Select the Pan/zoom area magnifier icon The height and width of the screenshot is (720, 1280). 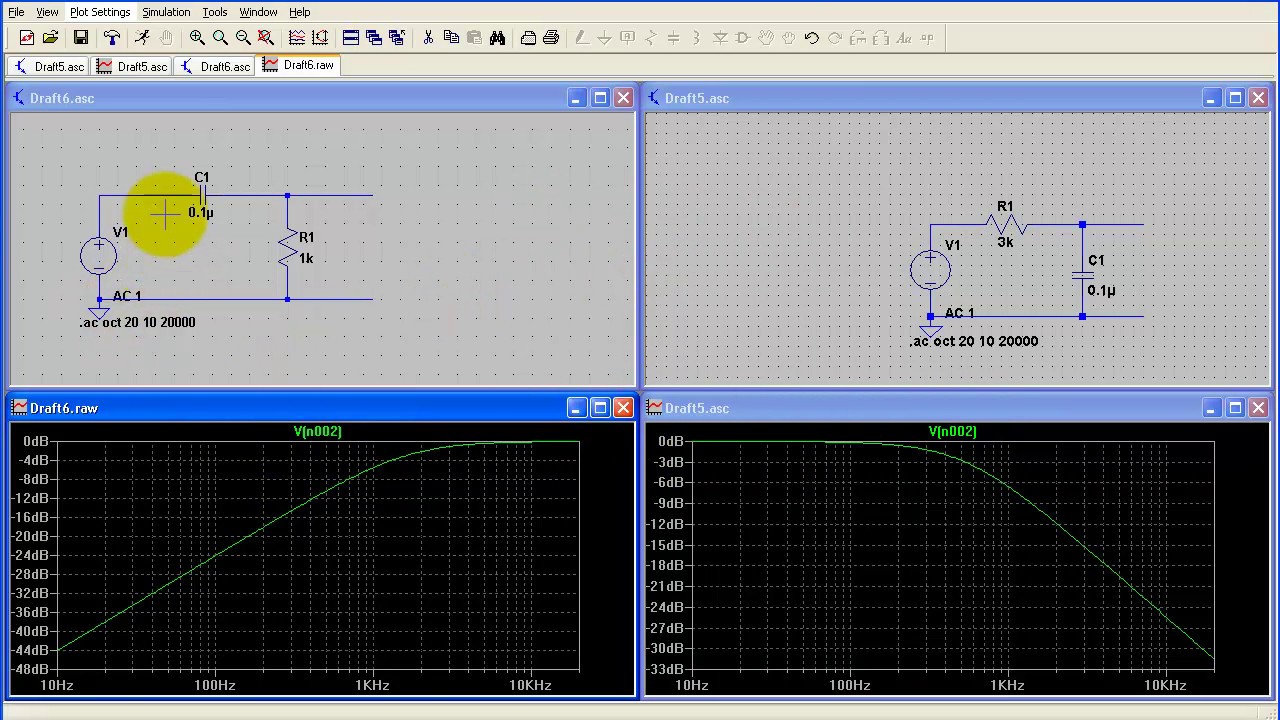220,38
